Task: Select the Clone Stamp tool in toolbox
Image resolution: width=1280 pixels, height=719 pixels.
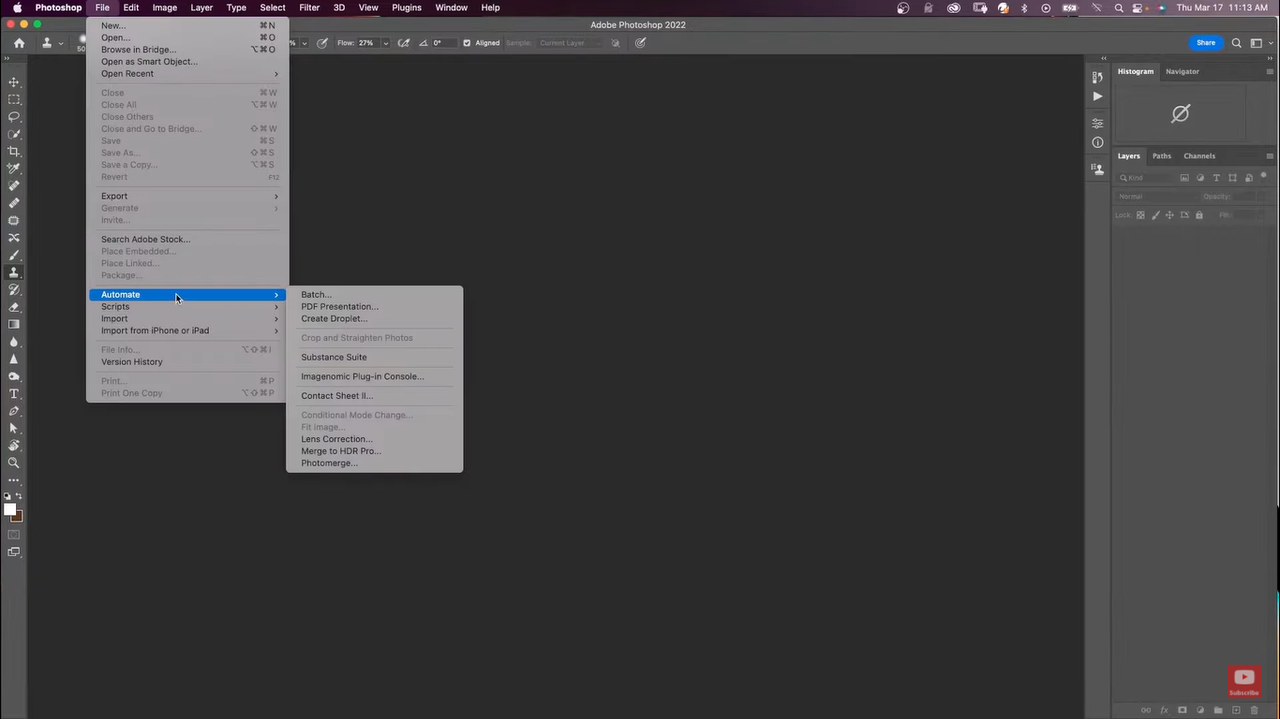Action: [14, 272]
